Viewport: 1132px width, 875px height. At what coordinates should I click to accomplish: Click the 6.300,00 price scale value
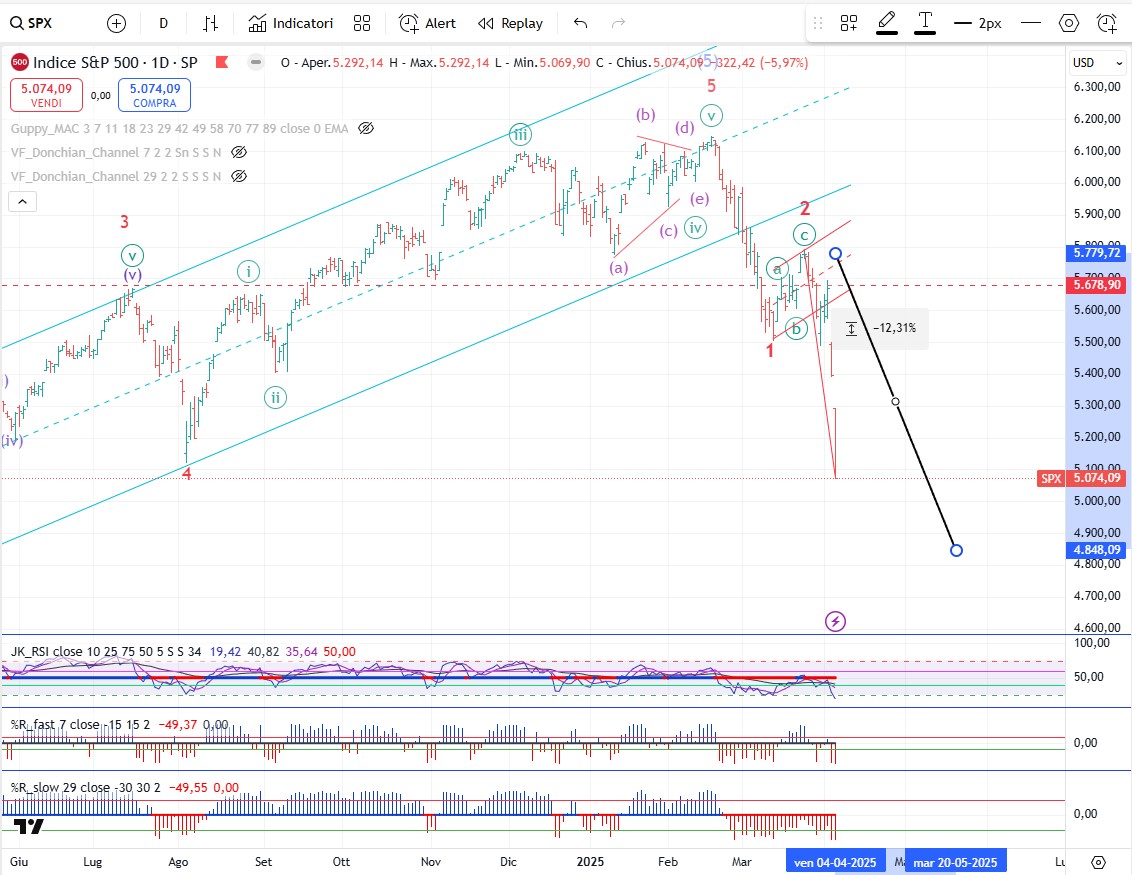point(1097,87)
